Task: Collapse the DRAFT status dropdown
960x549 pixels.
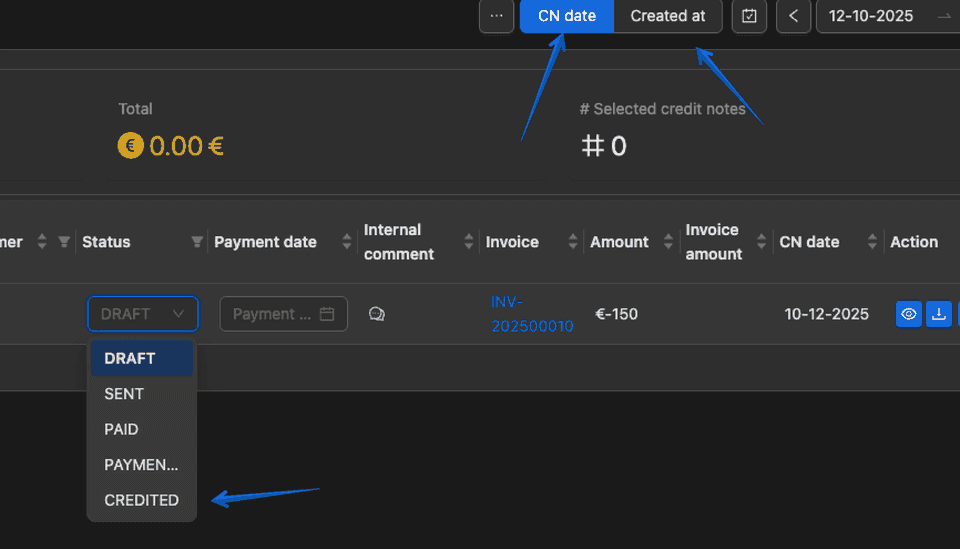Action: point(143,314)
